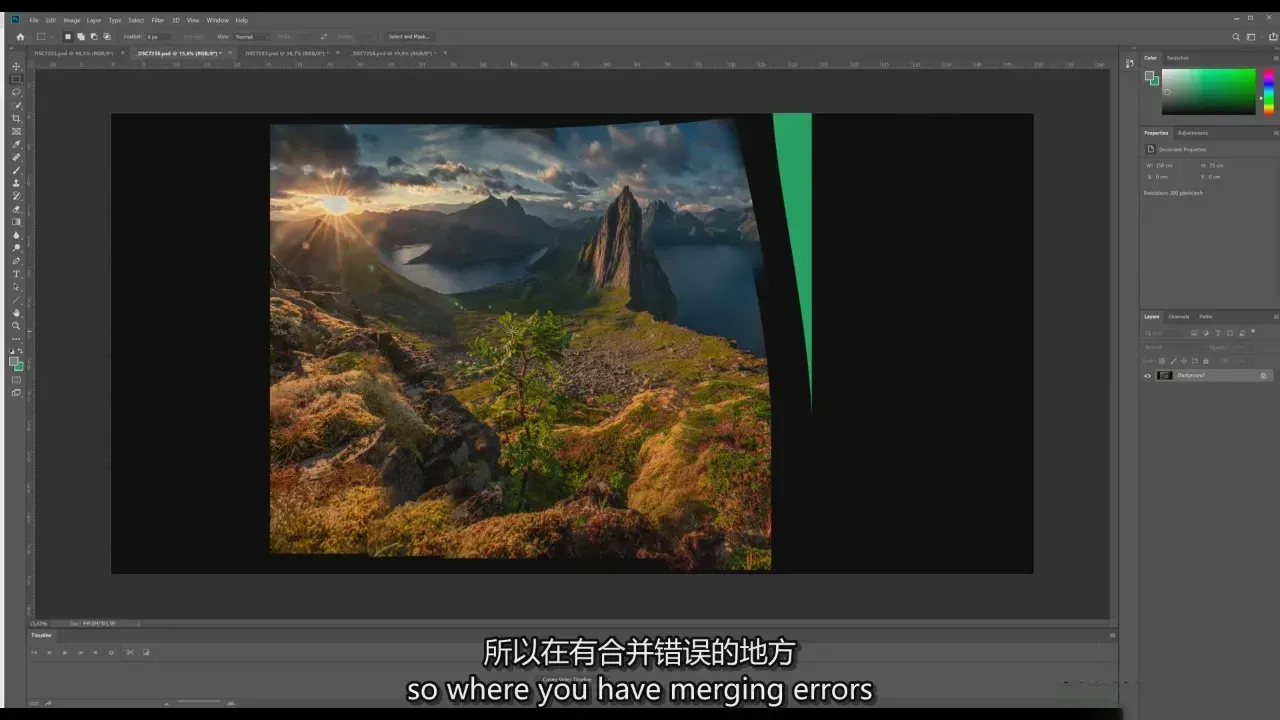Select the Zoom tool
1280x720 pixels.
pos(16,326)
